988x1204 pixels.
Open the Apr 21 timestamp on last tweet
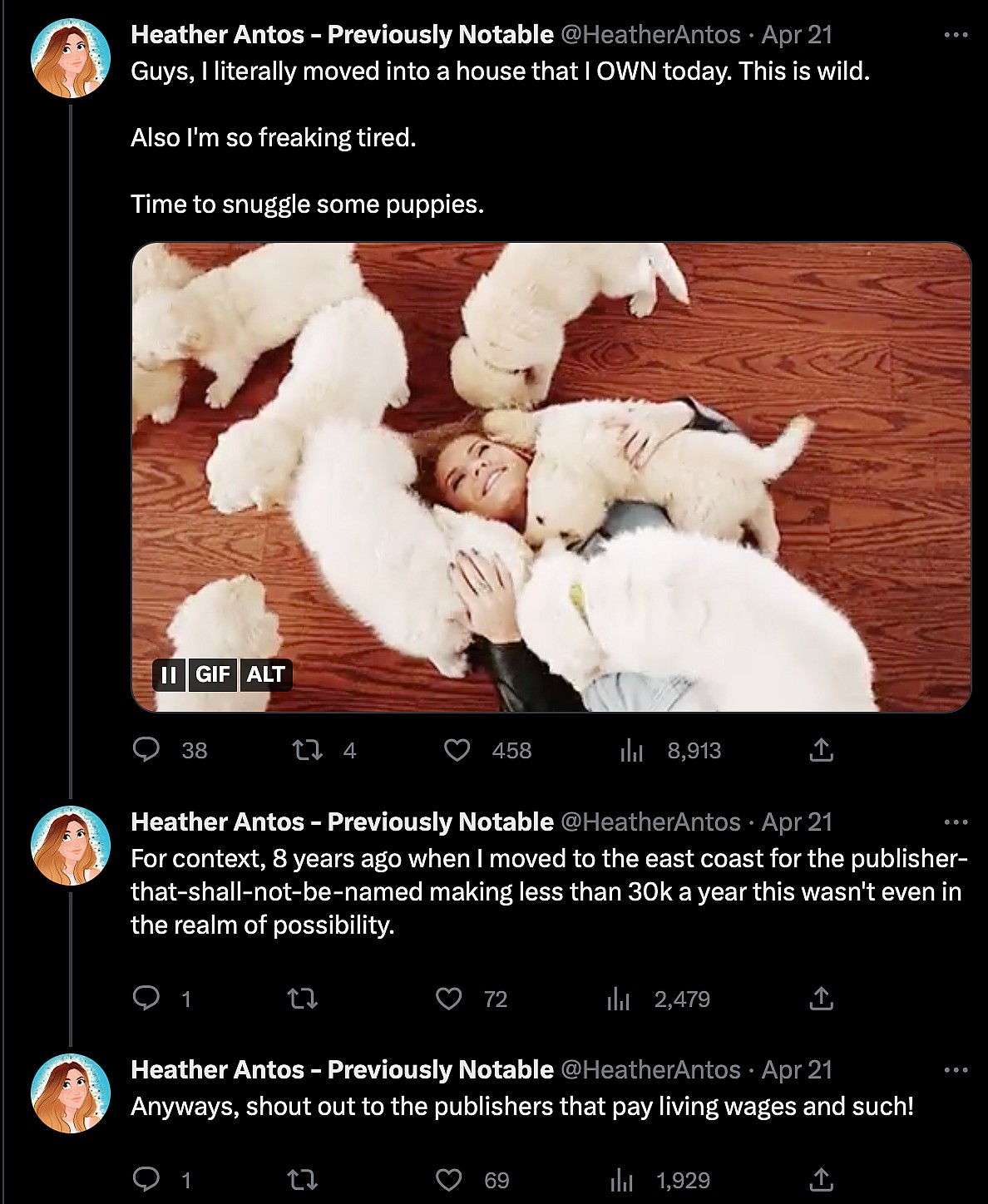pyautogui.click(x=797, y=1070)
